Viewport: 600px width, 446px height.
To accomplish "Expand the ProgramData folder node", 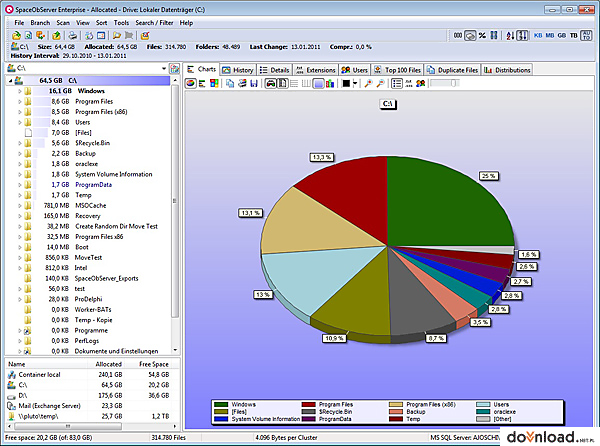I will tap(20, 185).
